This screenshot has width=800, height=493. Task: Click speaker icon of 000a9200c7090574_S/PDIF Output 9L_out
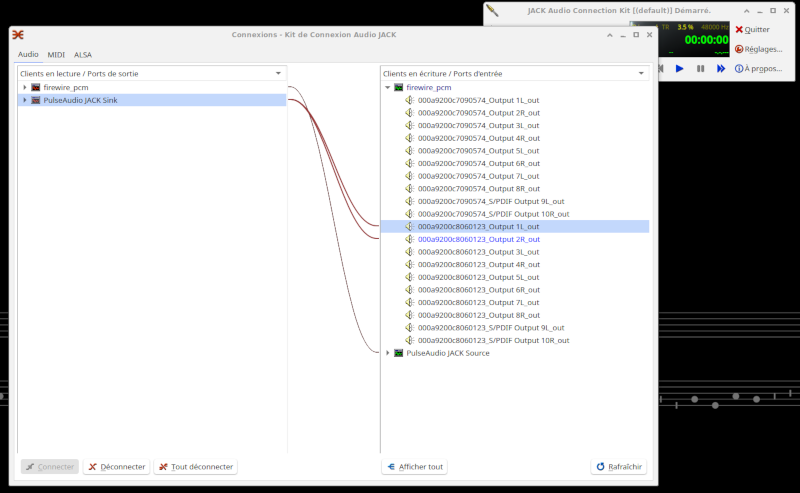[x=410, y=201]
